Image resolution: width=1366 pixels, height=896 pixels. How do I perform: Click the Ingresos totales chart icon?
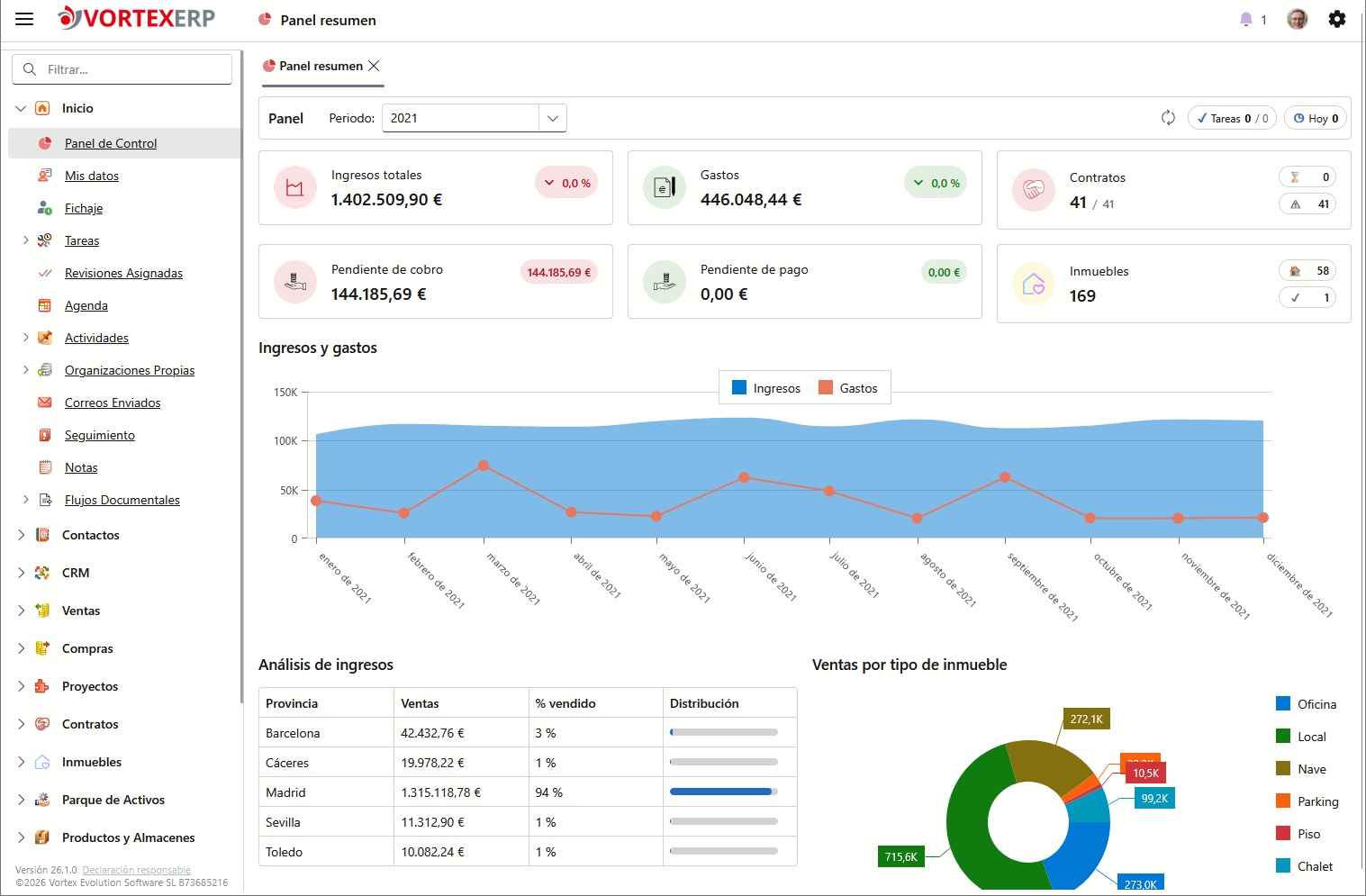tap(295, 187)
